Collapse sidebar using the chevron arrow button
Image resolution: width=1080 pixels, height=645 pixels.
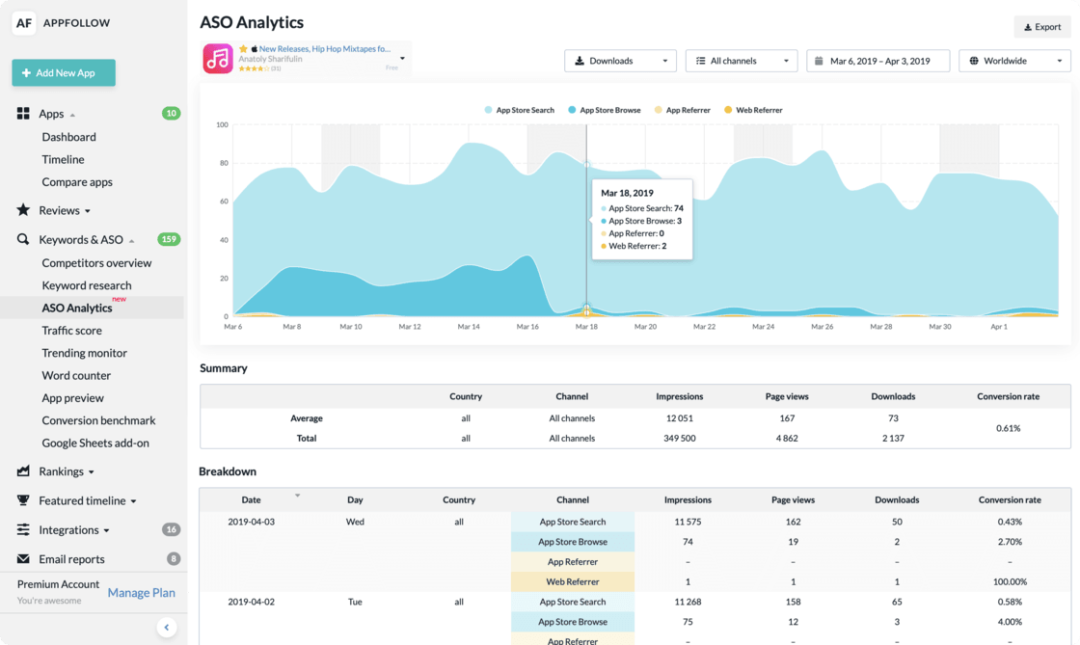[167, 627]
